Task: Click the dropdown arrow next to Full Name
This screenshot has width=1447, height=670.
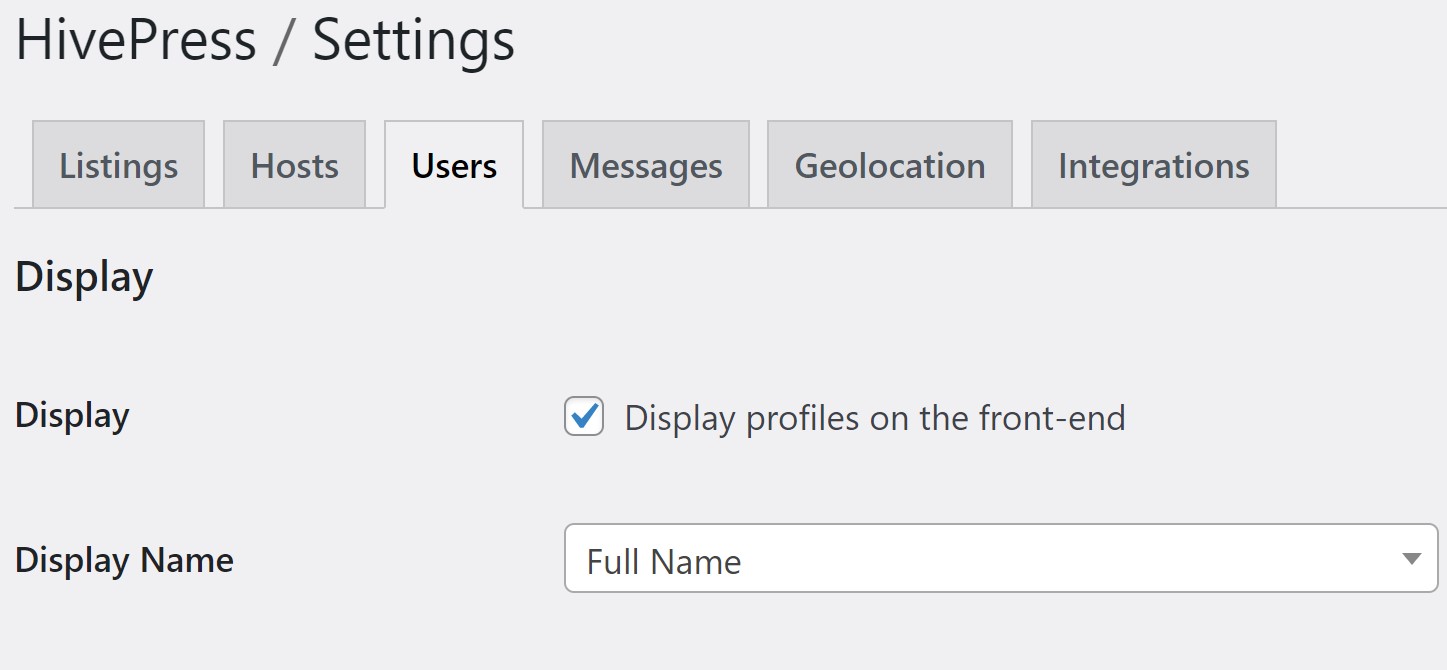Action: coord(1412,559)
